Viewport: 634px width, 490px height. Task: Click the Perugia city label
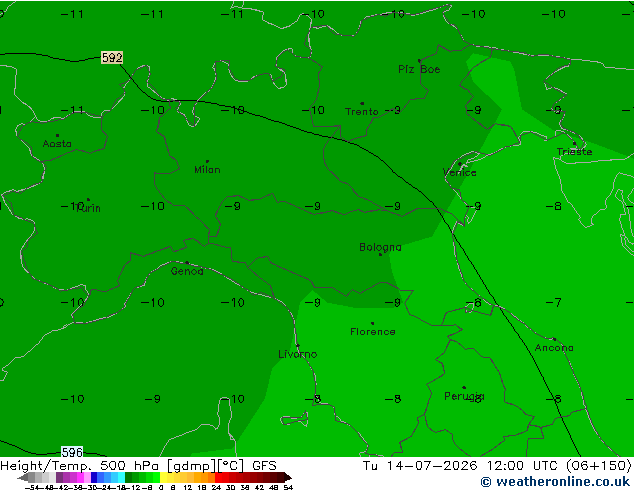pos(464,396)
